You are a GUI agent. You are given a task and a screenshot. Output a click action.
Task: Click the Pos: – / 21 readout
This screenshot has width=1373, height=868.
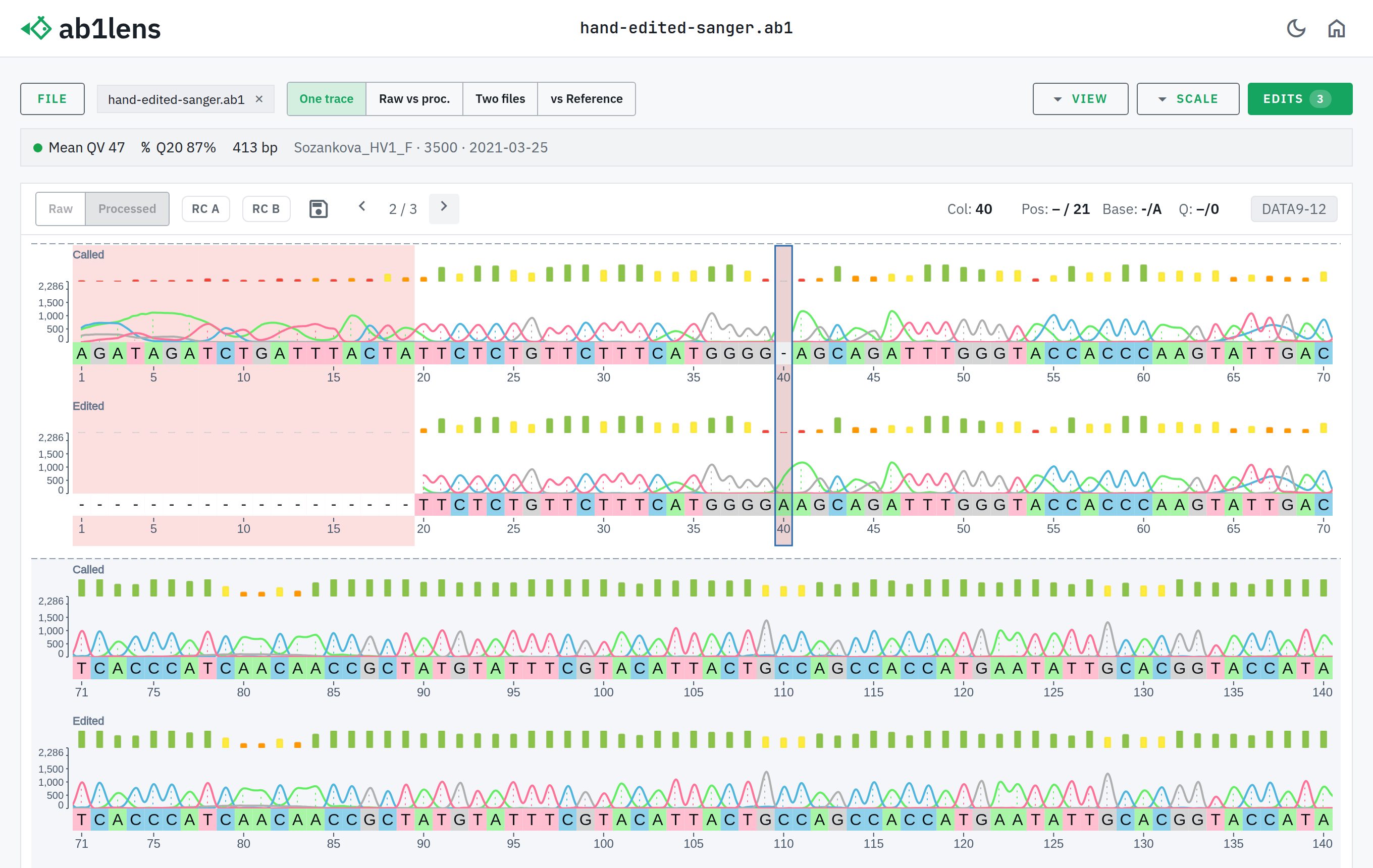click(1055, 209)
